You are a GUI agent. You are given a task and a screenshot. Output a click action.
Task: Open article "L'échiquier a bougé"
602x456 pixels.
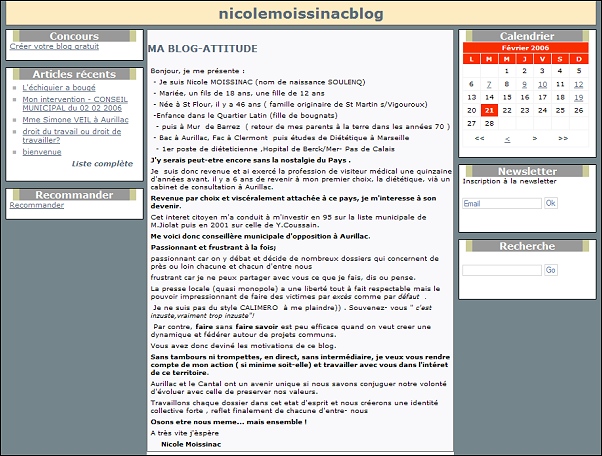point(60,88)
